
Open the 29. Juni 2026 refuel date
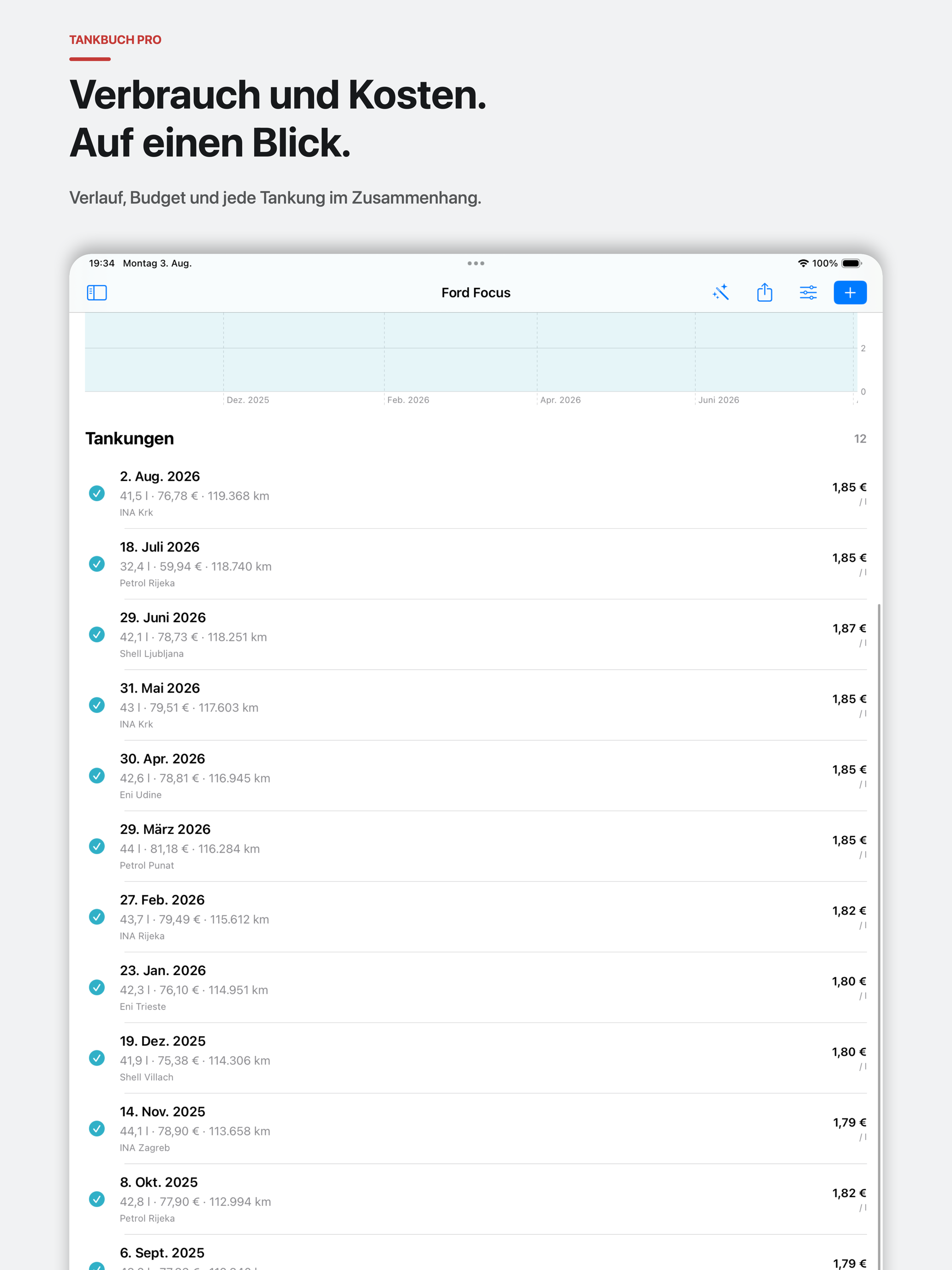162,618
